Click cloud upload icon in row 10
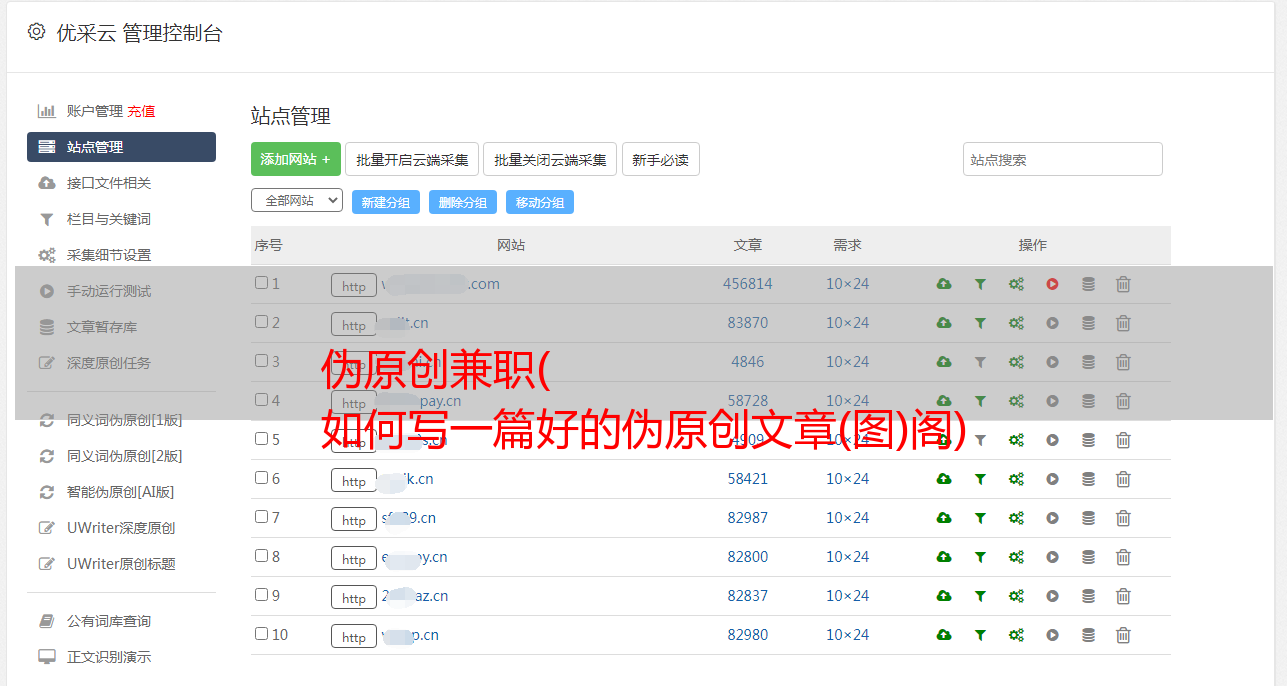 click(x=944, y=635)
